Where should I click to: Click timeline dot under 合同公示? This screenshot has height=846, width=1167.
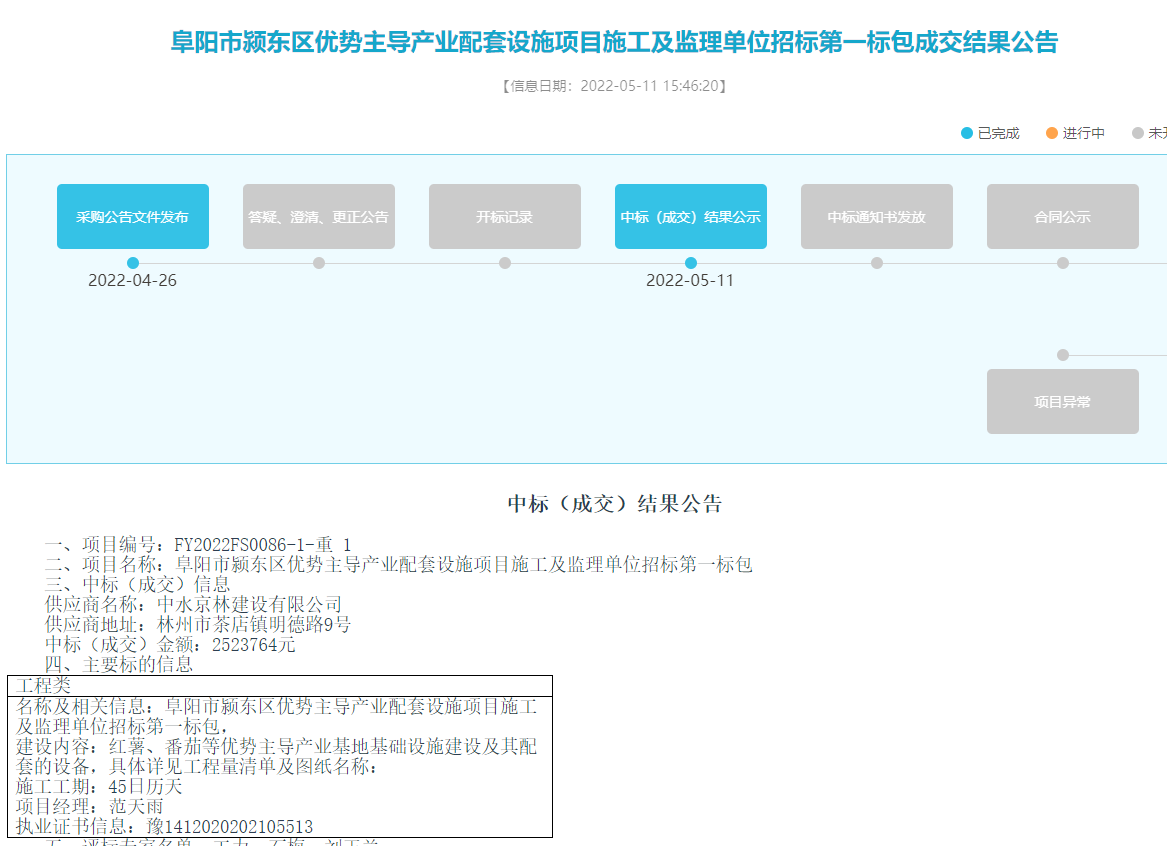[1063, 263]
